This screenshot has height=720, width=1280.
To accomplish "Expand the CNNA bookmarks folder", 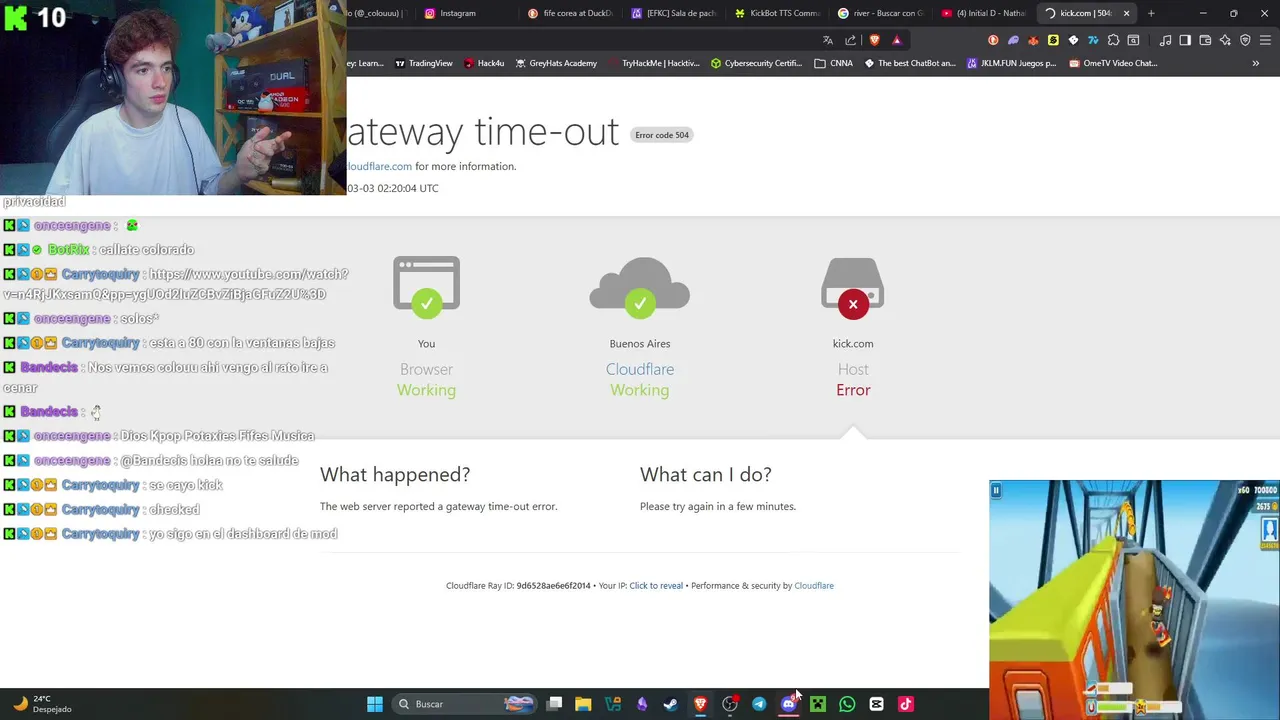I will coord(834,63).
